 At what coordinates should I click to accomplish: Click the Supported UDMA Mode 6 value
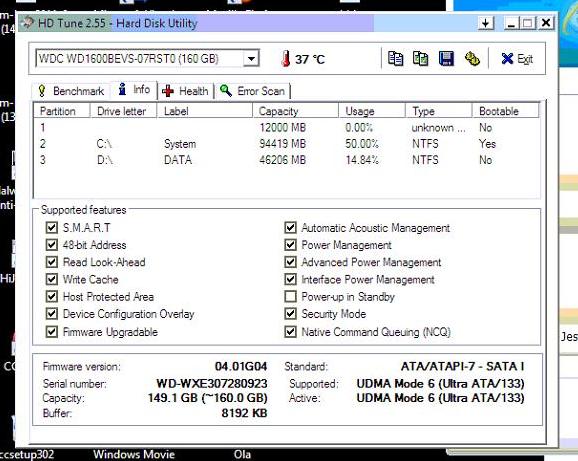(441, 384)
